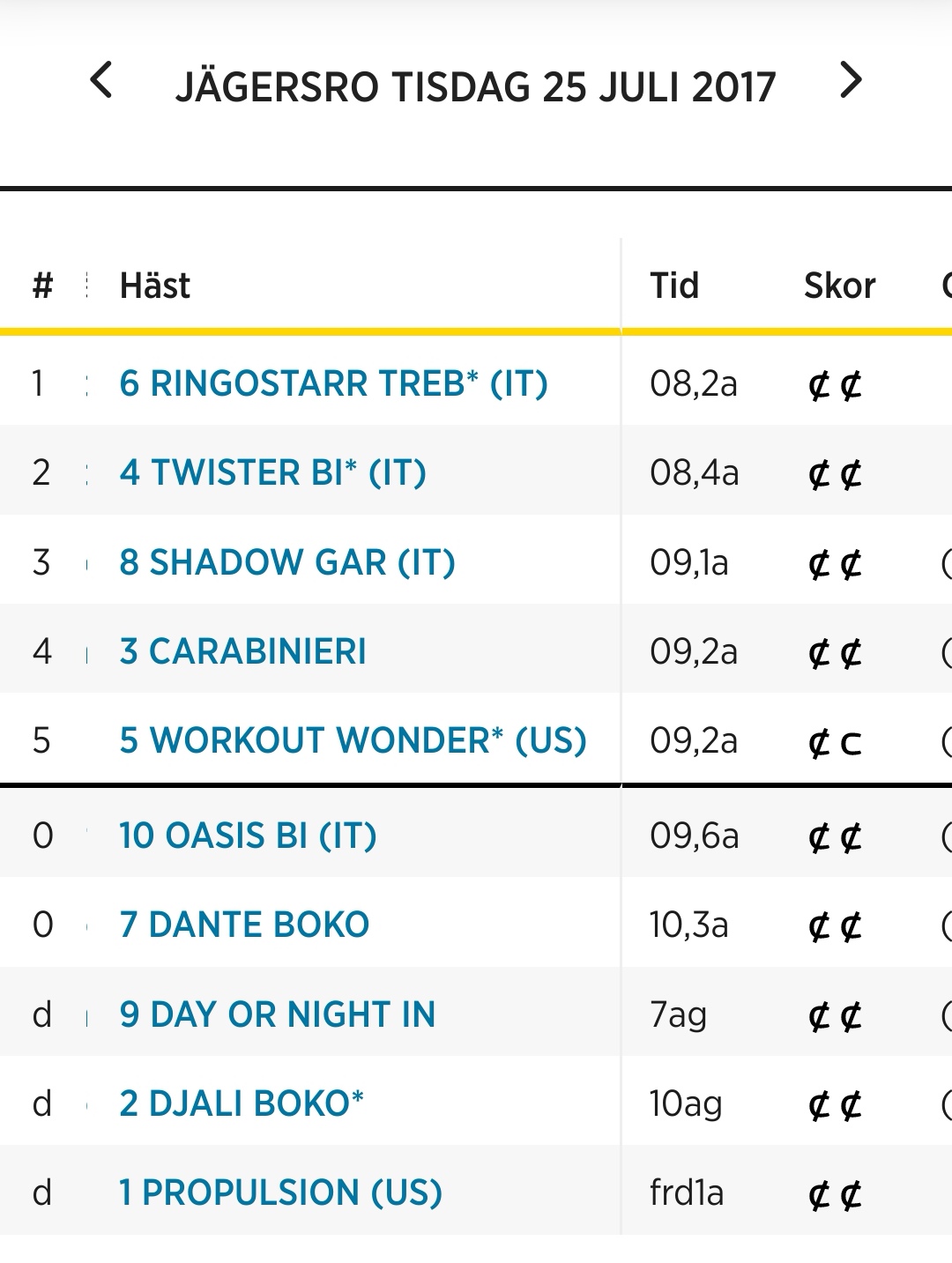Image resolution: width=952 pixels, height=1263 pixels.
Task: Sort by Häst column header
Action: (x=155, y=286)
